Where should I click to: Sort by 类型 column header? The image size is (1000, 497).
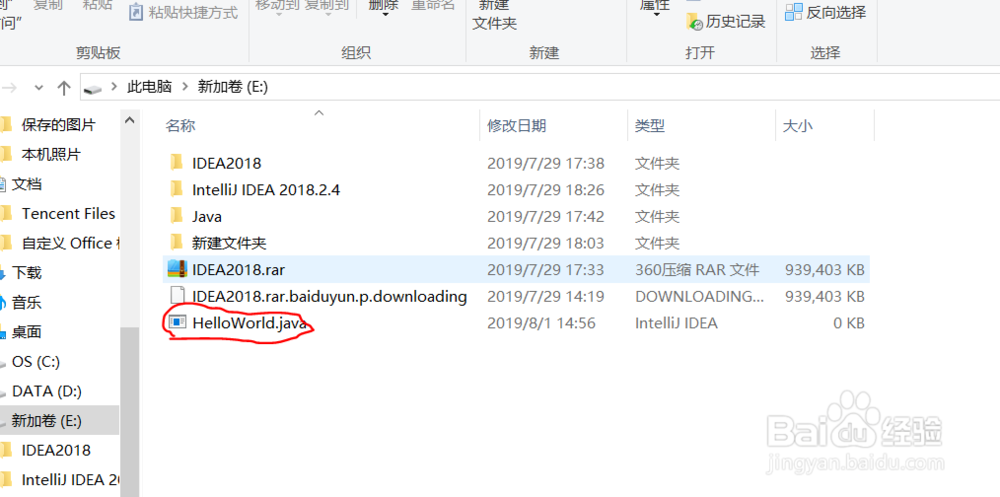click(x=650, y=126)
